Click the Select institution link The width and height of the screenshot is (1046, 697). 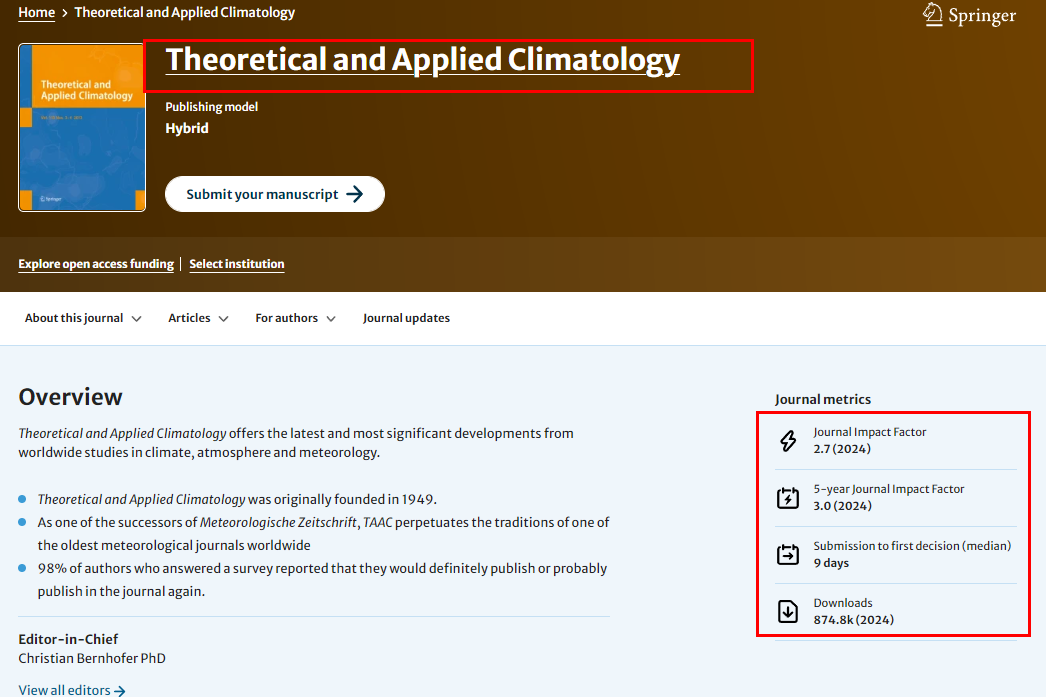[237, 264]
